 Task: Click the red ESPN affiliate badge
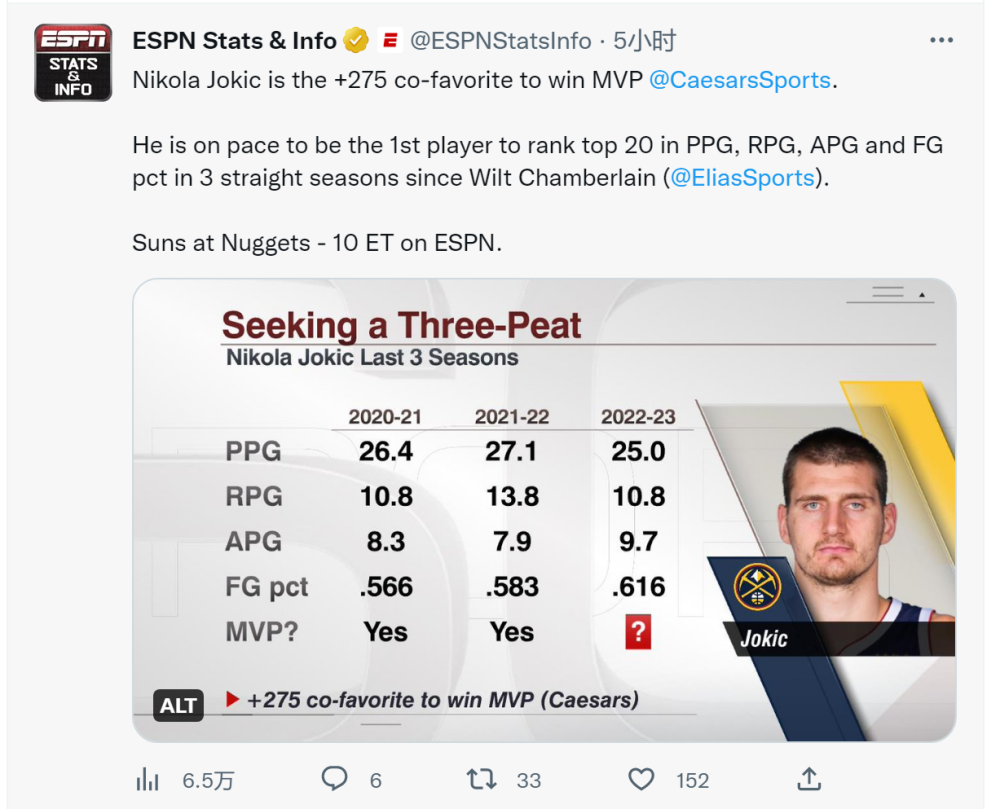pos(390,41)
